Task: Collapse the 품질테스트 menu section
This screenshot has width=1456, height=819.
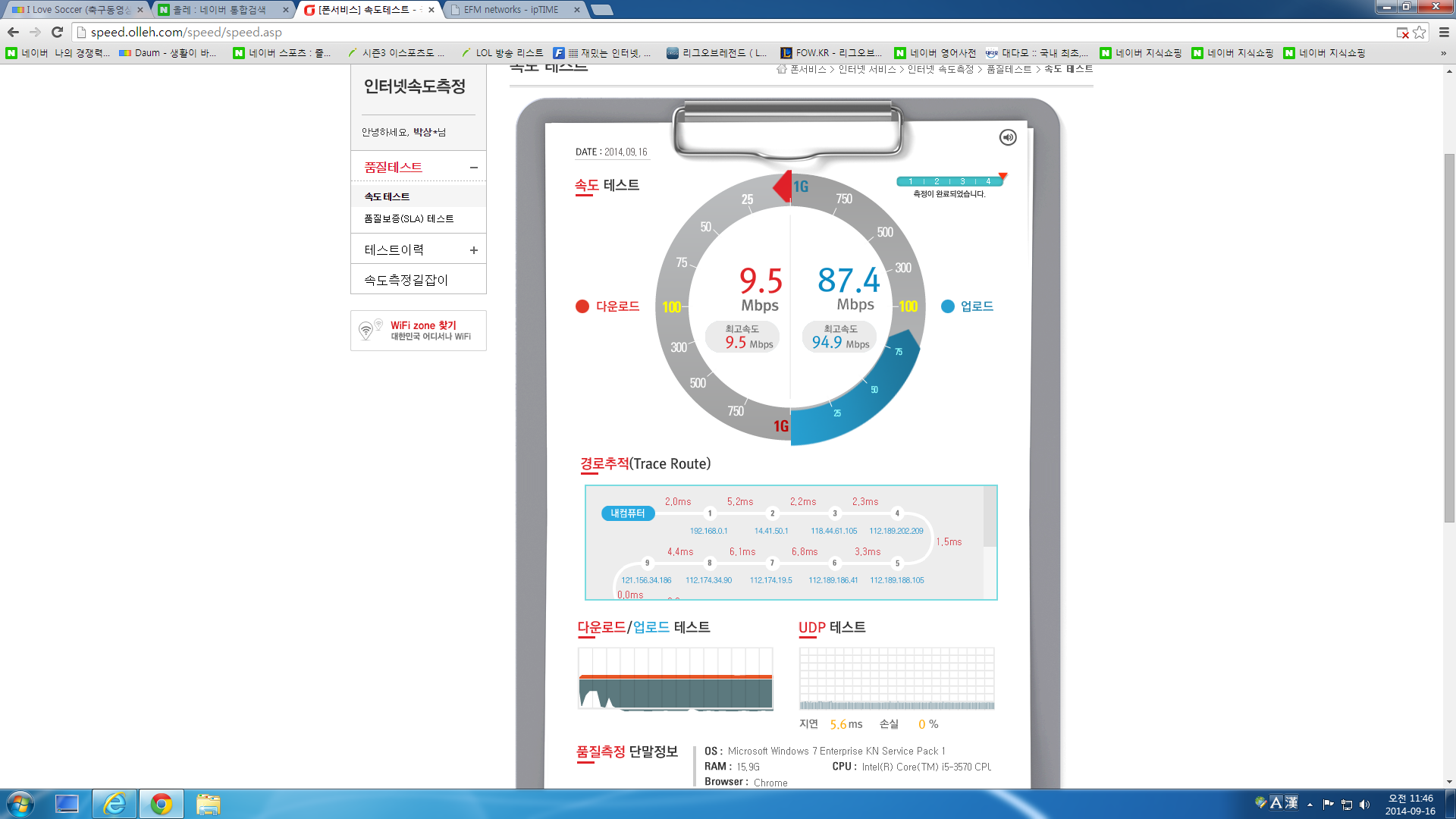Action: pyautogui.click(x=474, y=168)
